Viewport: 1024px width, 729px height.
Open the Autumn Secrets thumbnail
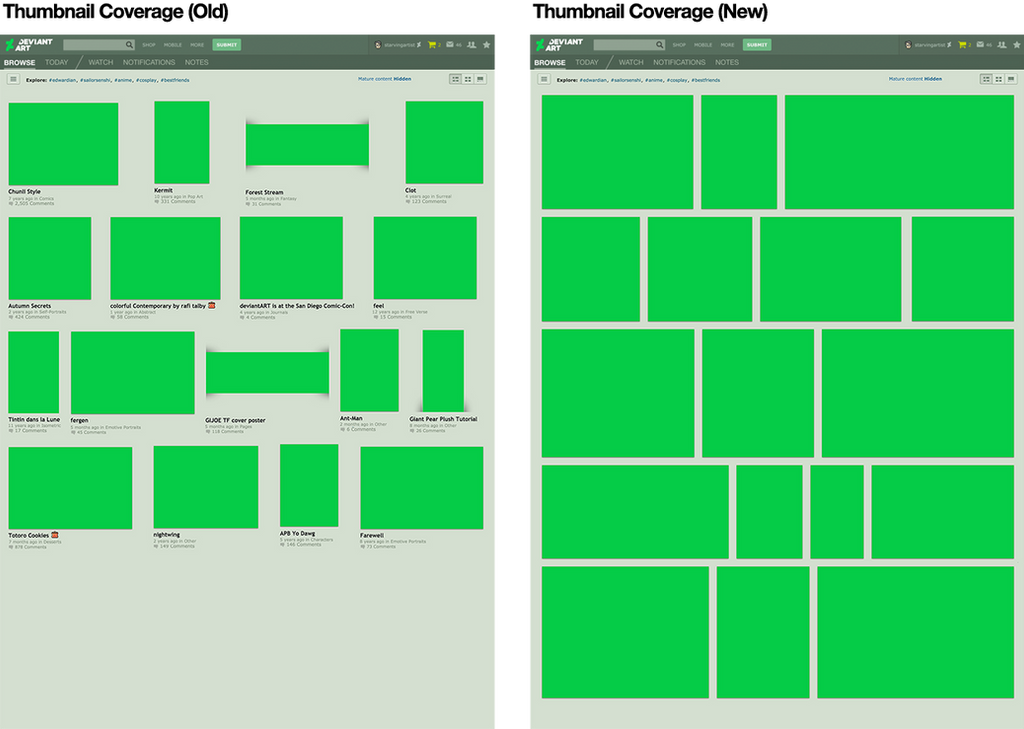50,258
